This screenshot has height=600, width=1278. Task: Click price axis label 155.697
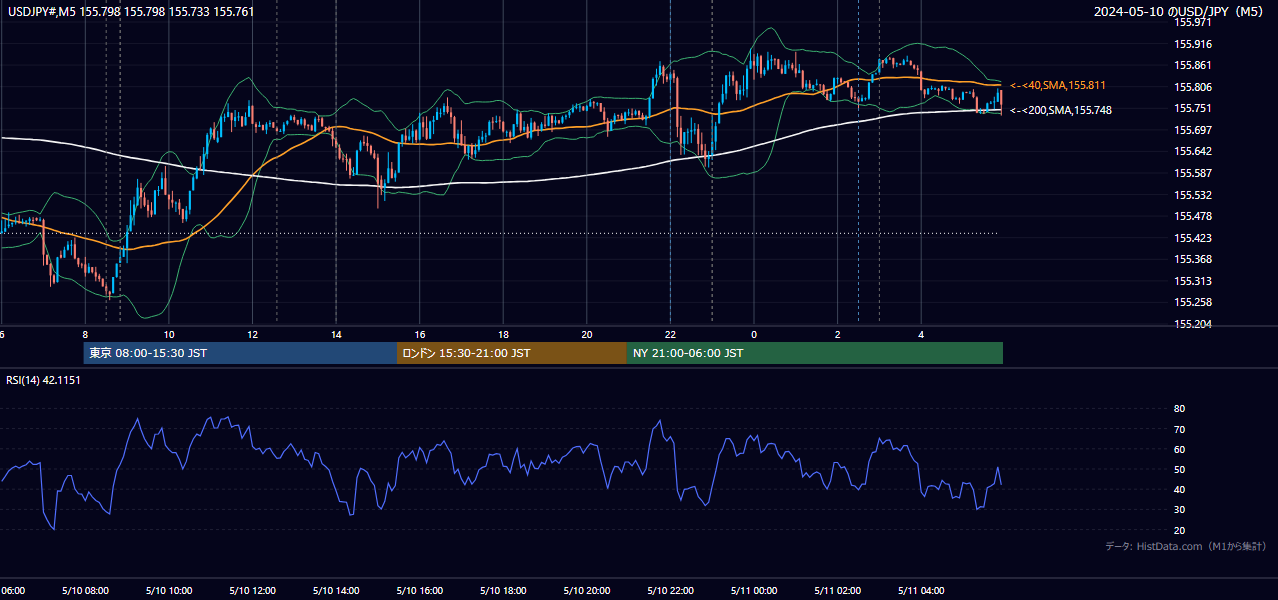click(1193, 130)
